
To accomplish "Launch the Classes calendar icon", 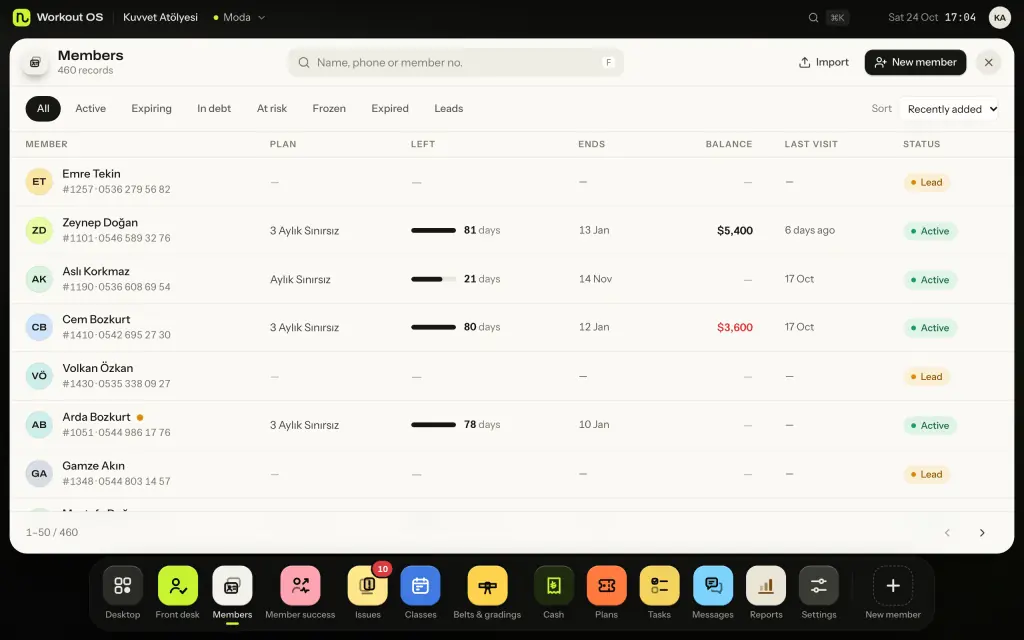I will tap(421, 585).
